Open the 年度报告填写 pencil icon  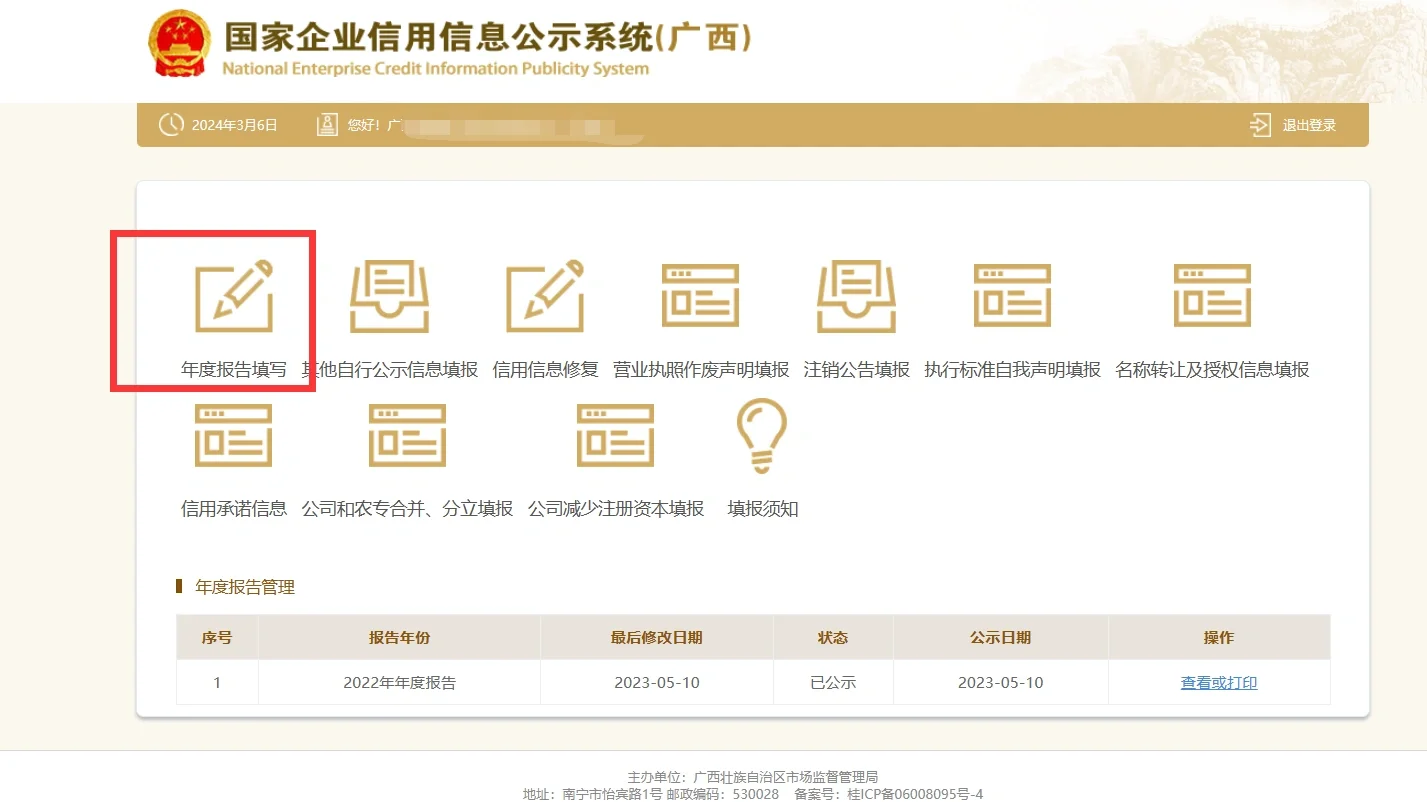234,297
